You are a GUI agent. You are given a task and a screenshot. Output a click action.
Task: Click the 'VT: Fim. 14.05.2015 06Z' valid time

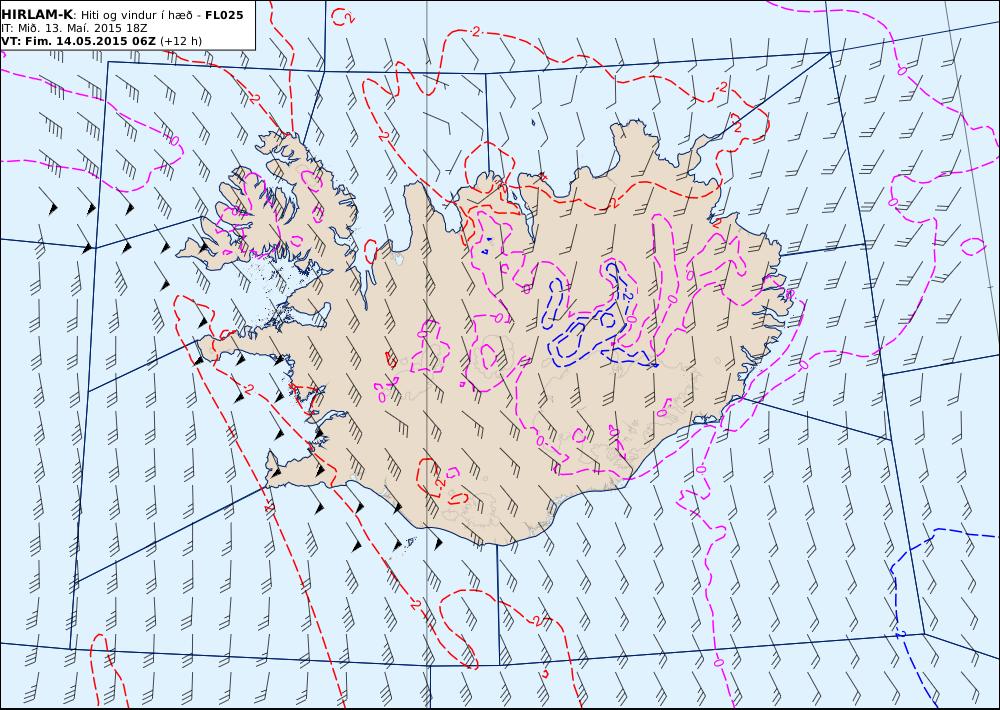tap(78, 41)
